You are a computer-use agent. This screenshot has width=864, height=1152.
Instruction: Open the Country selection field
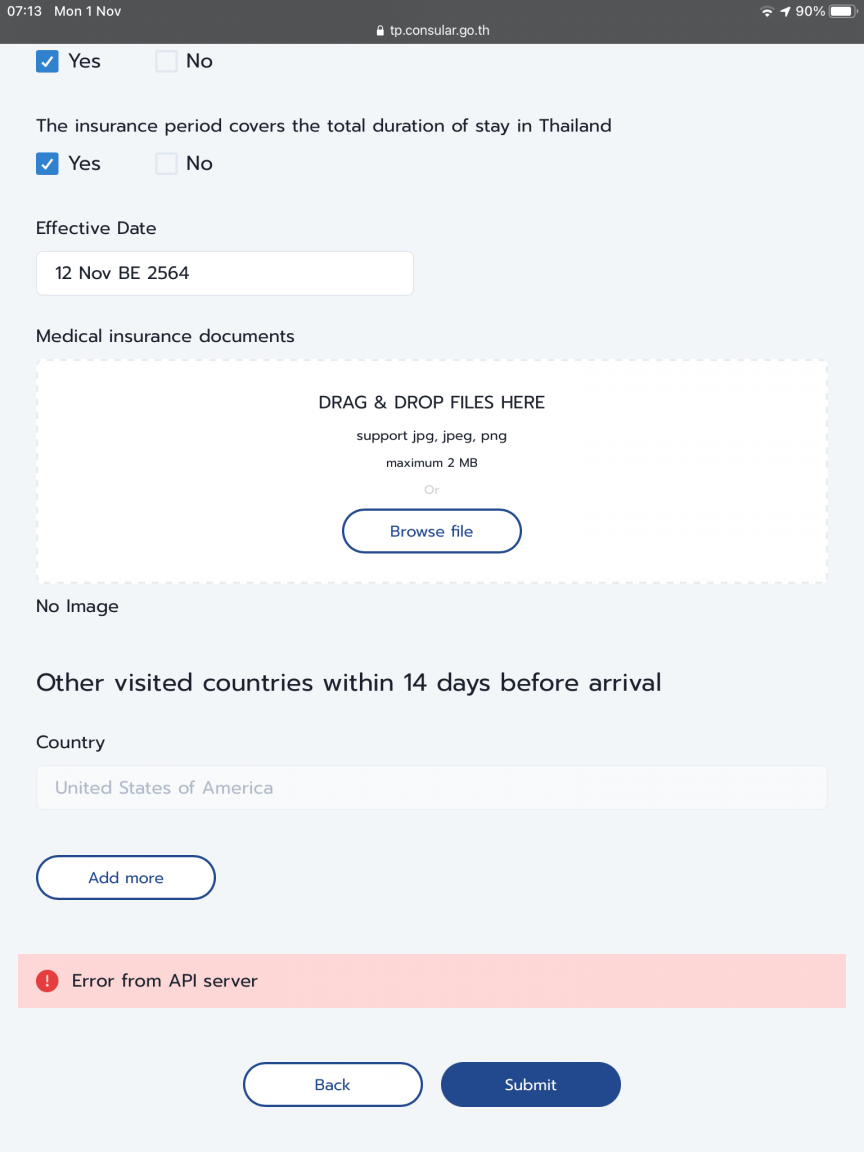click(432, 788)
